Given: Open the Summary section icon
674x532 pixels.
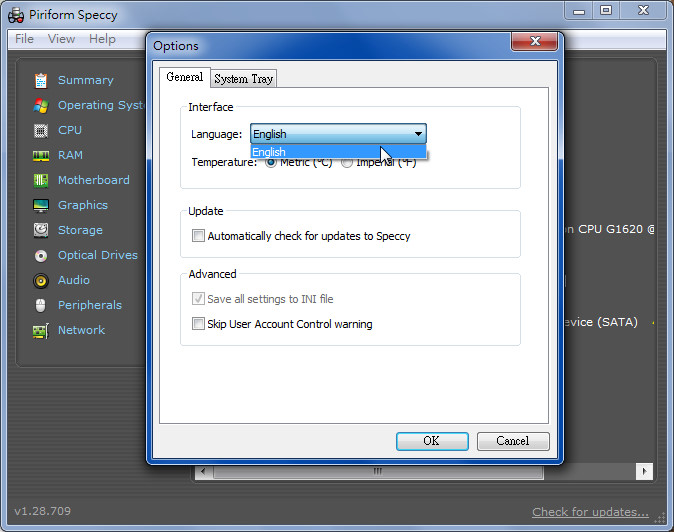Looking at the screenshot, I should (41, 80).
